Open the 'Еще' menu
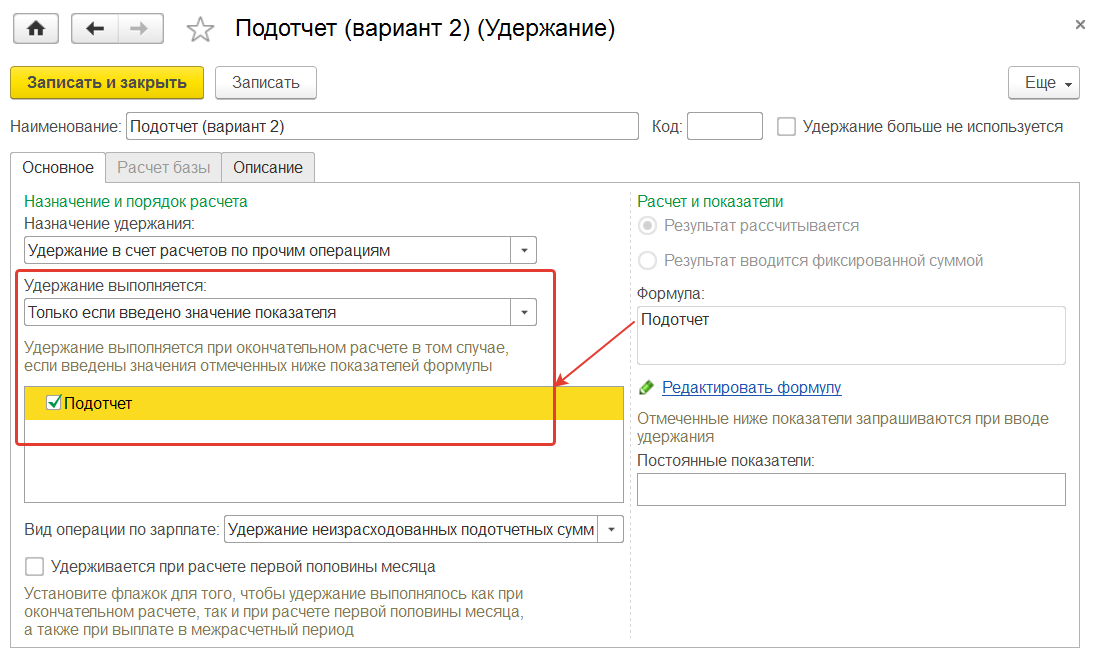The height and width of the screenshot is (660, 1100). click(x=1044, y=83)
